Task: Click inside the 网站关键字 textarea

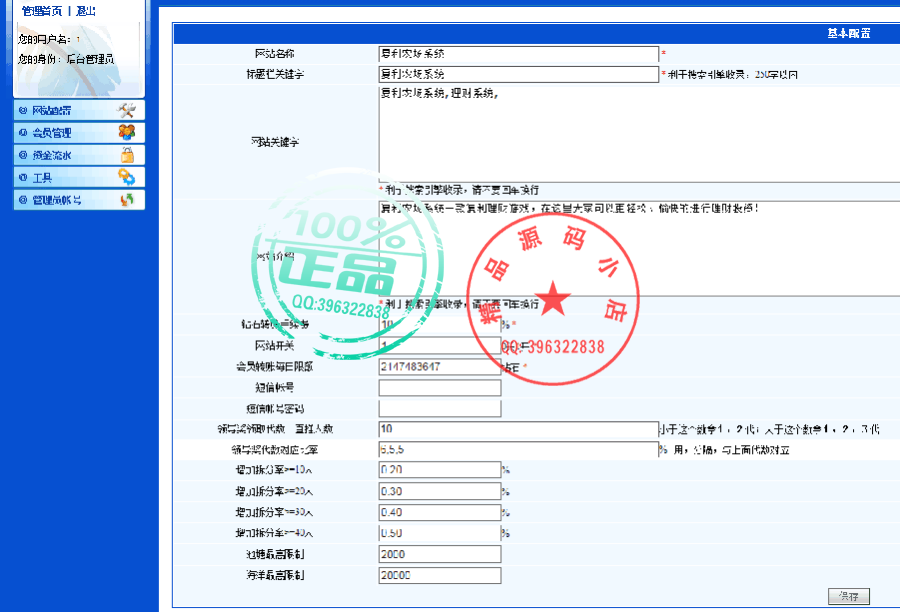Action: (x=639, y=134)
